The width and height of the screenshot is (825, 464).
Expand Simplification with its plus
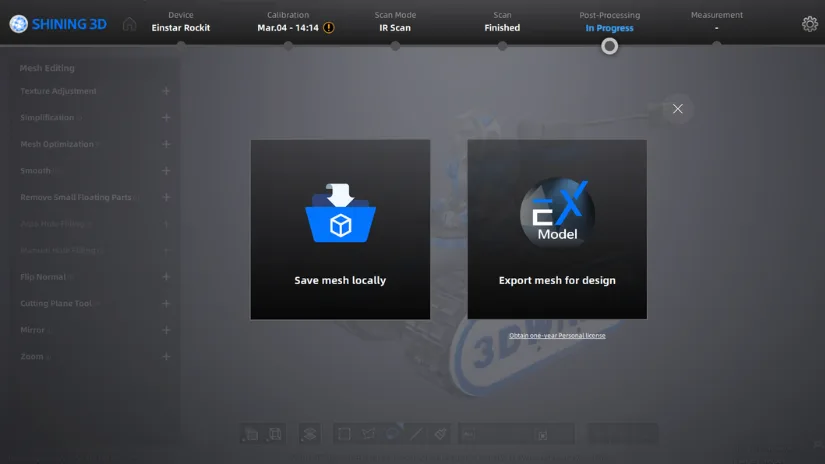coord(166,117)
